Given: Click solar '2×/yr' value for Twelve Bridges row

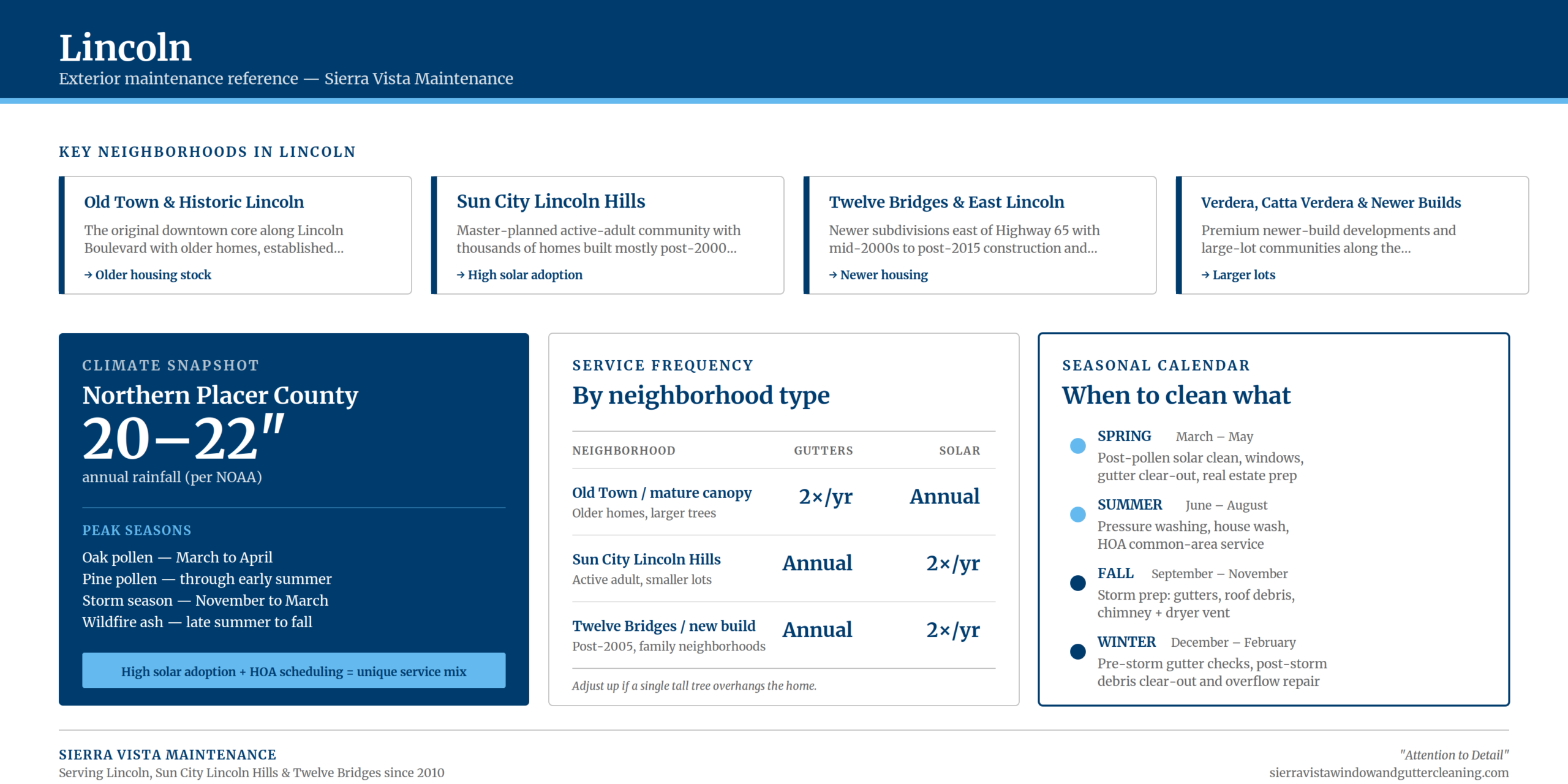Looking at the screenshot, I should click(953, 630).
